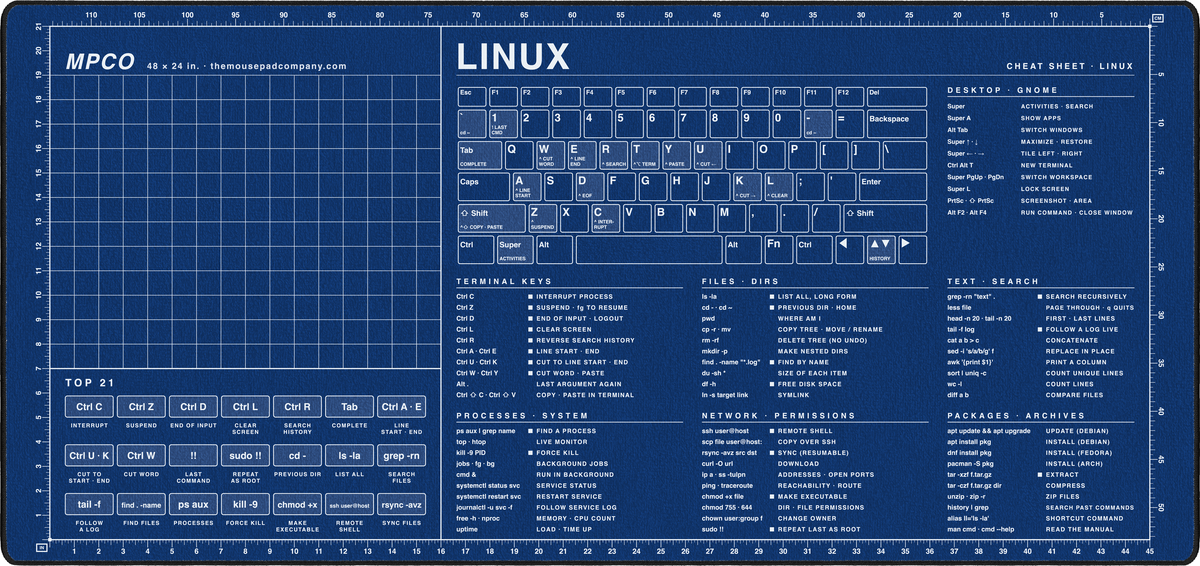Click the PROCESSES · SYSTEM section heading
This screenshot has height=566, width=1200.
click(x=522, y=415)
